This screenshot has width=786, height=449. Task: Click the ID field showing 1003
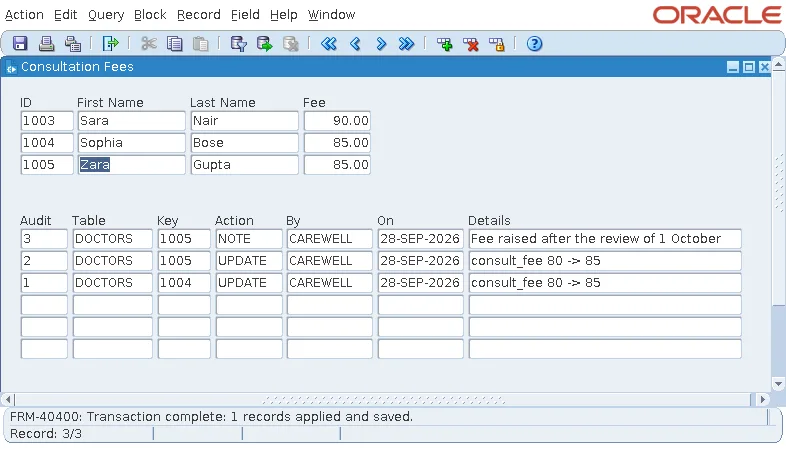pos(47,121)
